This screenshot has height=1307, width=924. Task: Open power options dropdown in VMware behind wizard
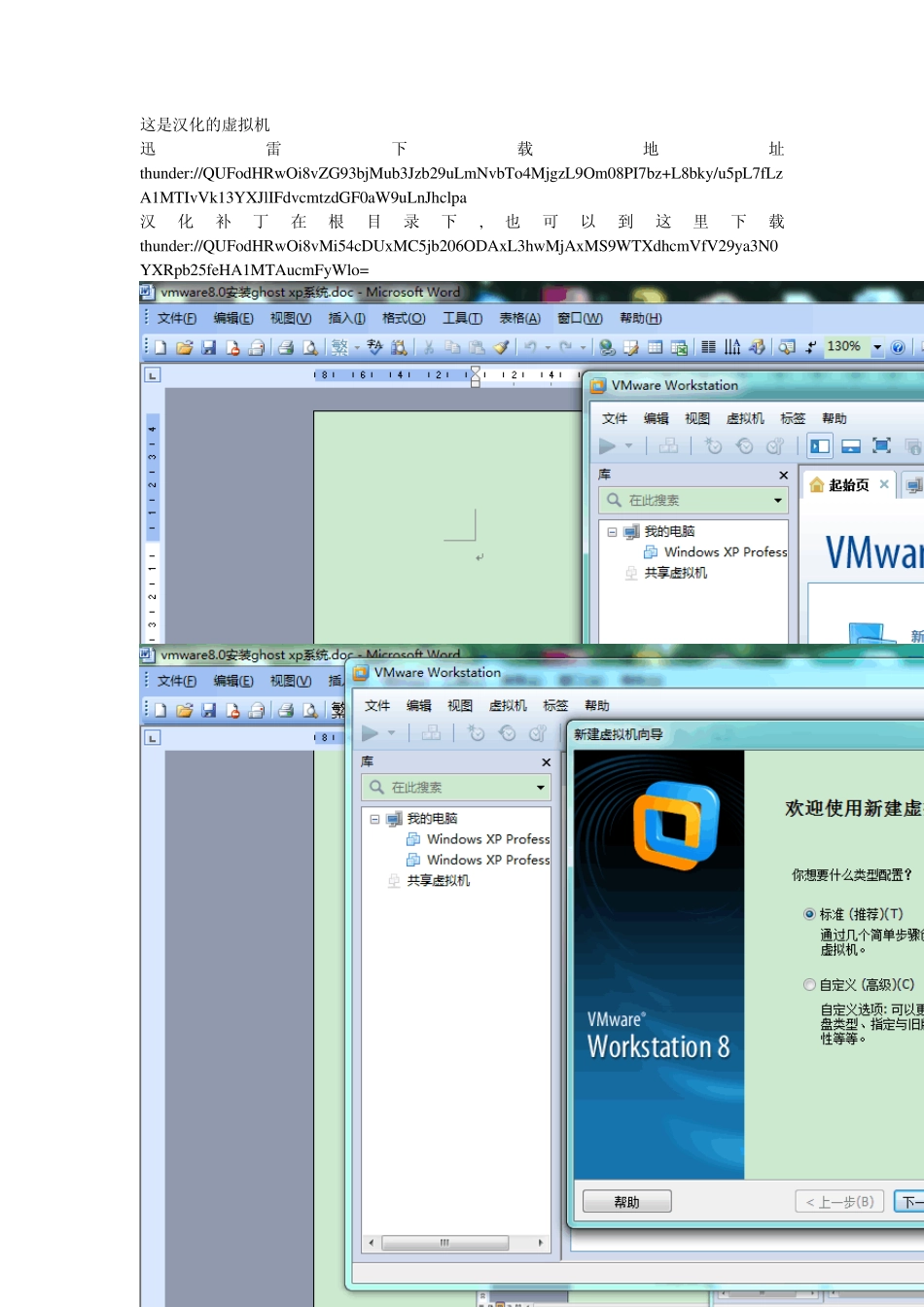391,733
